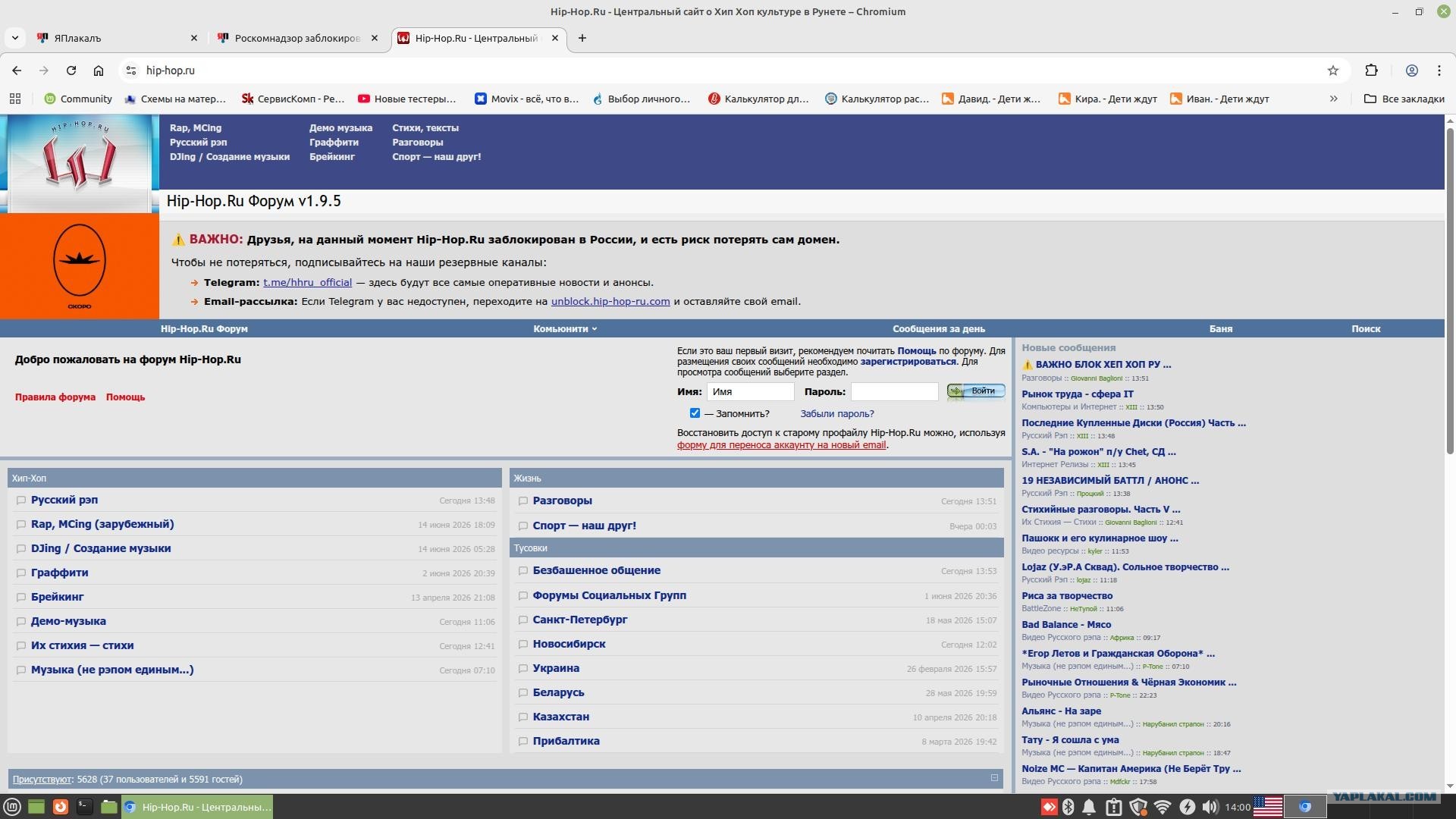Click the Пароль password field
The height and width of the screenshot is (819, 1456).
[895, 391]
